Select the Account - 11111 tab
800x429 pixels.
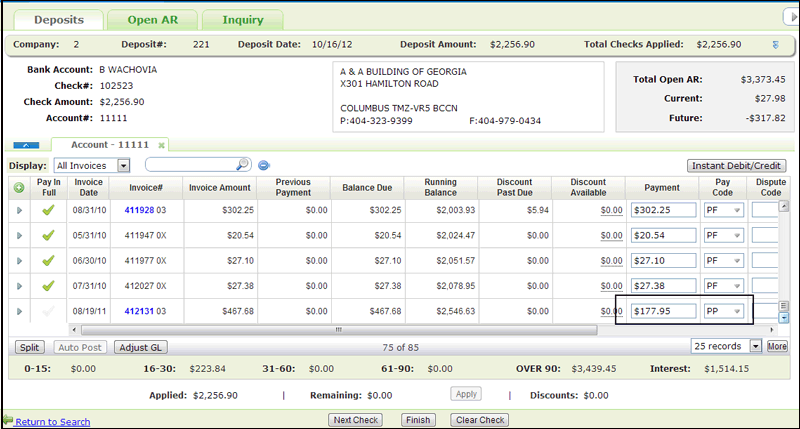coord(110,145)
